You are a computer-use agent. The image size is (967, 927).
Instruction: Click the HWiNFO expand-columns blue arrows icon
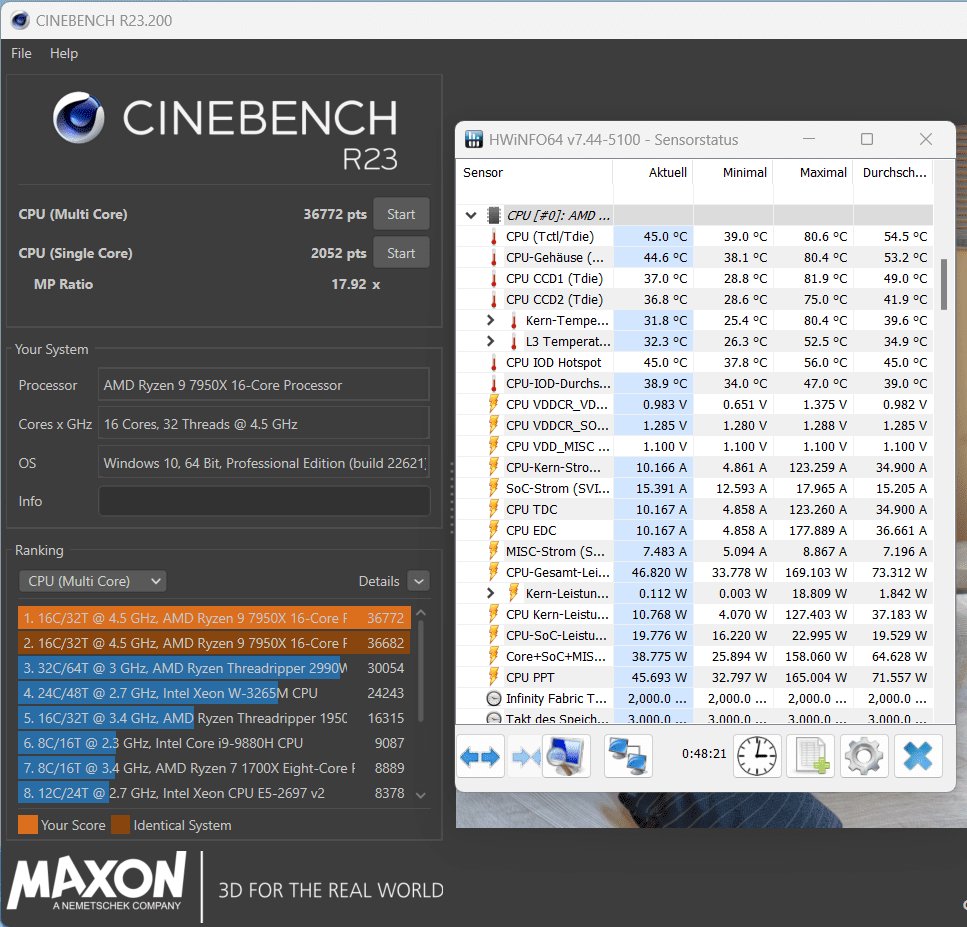click(x=480, y=756)
